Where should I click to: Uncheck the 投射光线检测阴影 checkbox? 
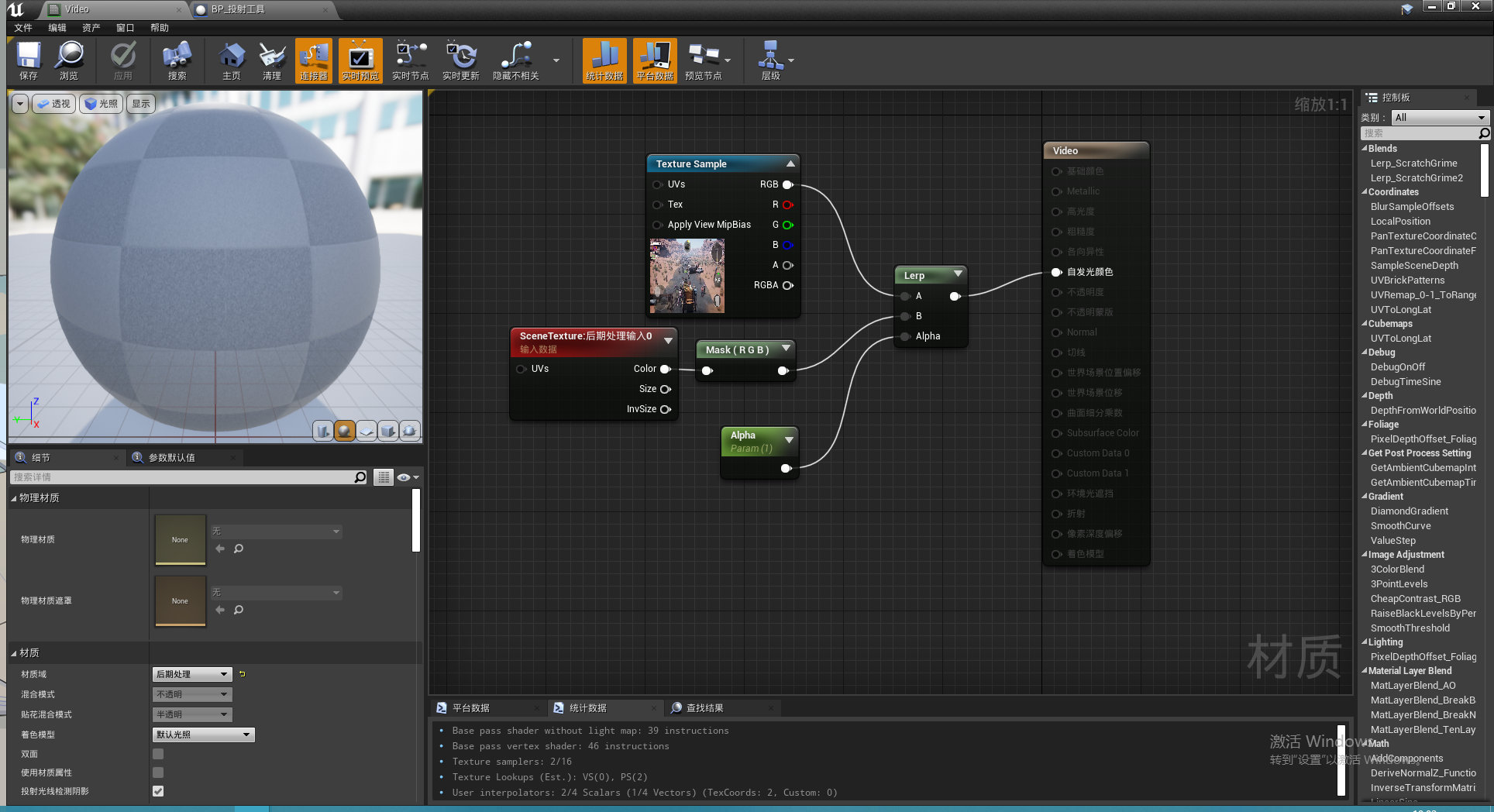click(x=158, y=791)
